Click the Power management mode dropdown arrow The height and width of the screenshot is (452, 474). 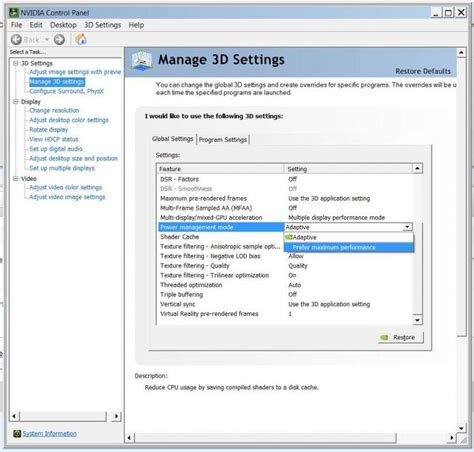[407, 227]
